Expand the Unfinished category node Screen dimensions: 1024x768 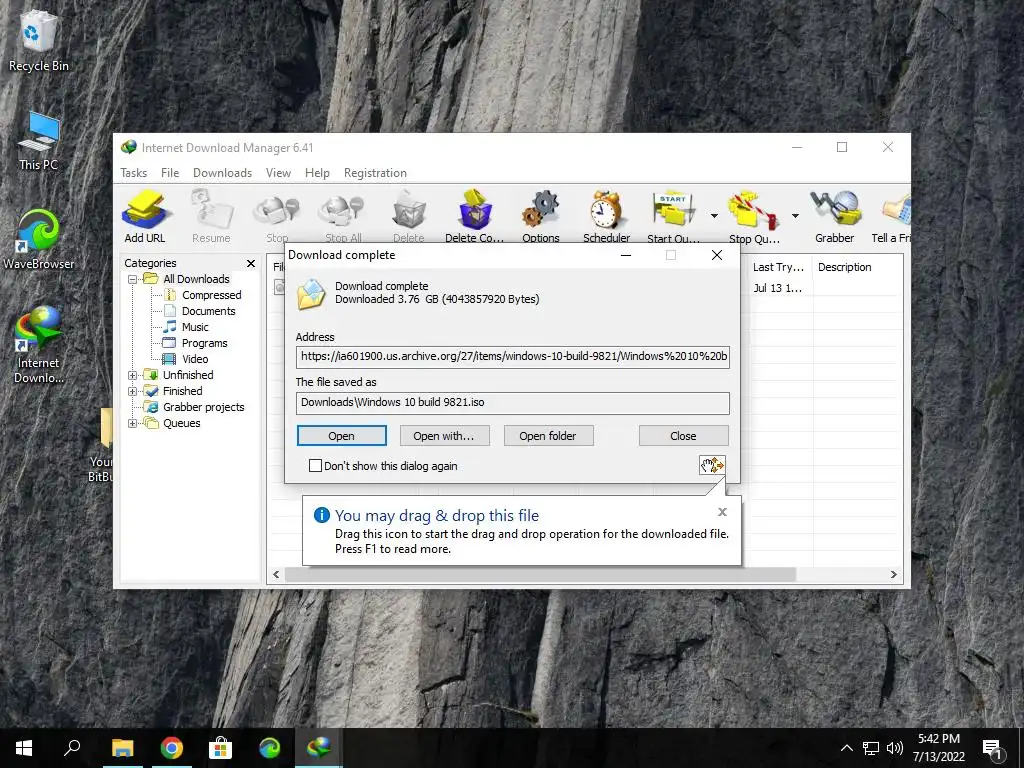[133, 376]
